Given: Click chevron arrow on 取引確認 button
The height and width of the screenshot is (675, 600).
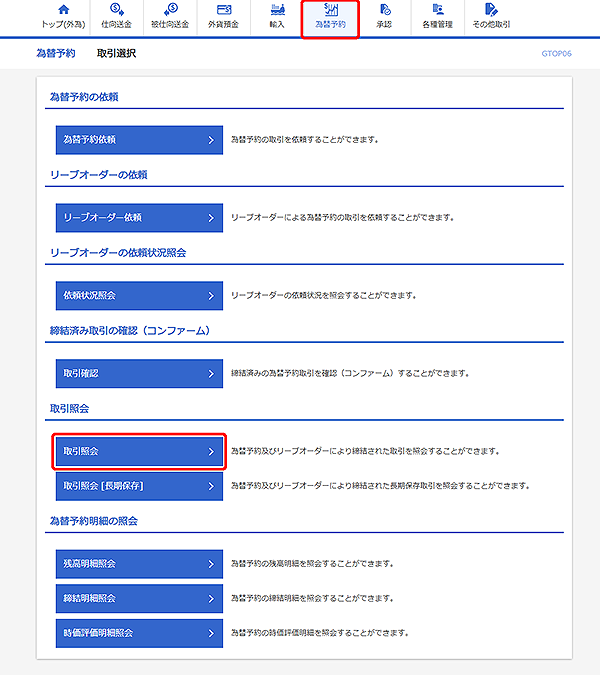Looking at the screenshot, I should [x=211, y=374].
